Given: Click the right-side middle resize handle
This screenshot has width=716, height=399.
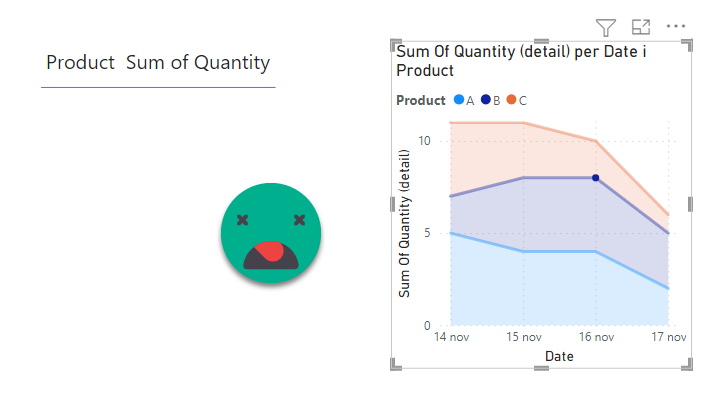Looking at the screenshot, I should pyautogui.click(x=690, y=205).
